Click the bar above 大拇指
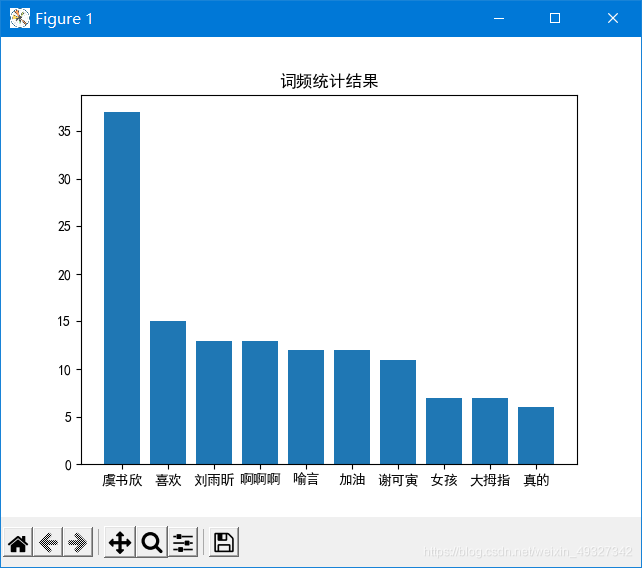 (x=490, y=431)
